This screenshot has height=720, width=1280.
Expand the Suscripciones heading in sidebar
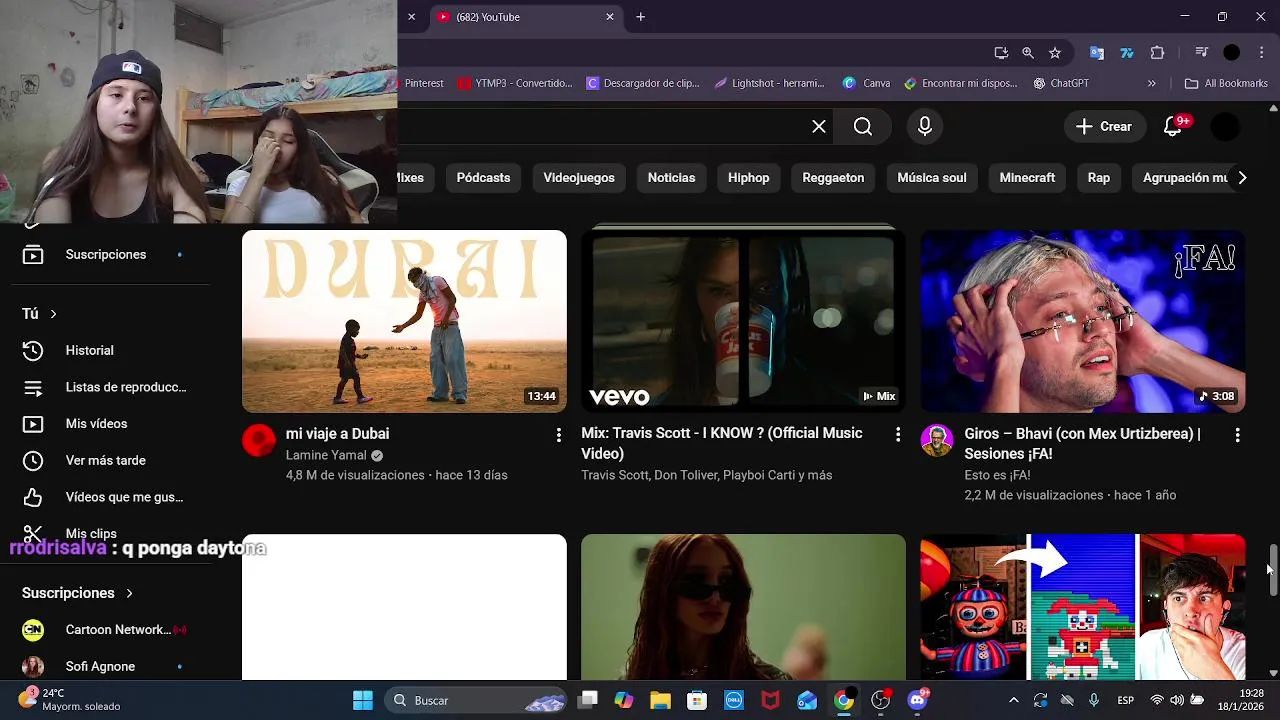click(x=78, y=593)
